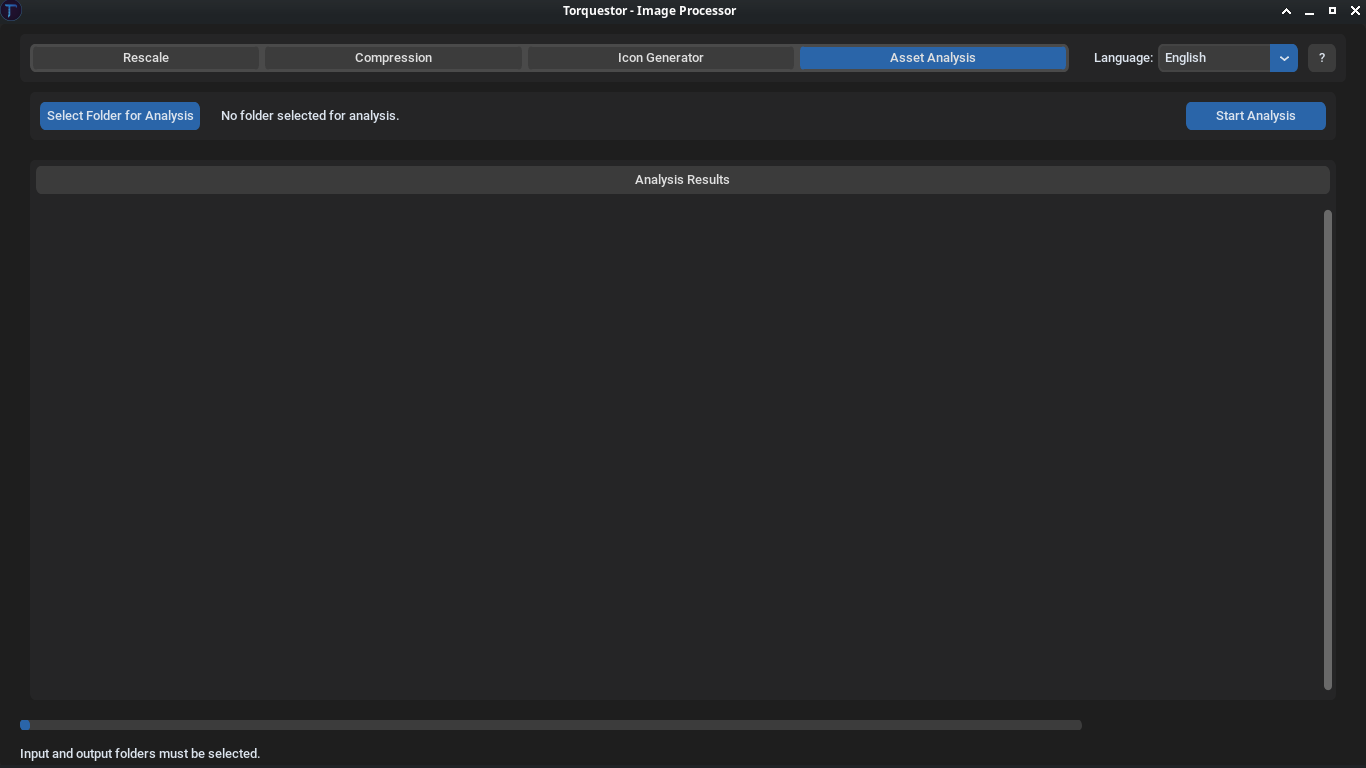This screenshot has height=768, width=1366.
Task: Click the English language combo box field
Action: click(1214, 58)
